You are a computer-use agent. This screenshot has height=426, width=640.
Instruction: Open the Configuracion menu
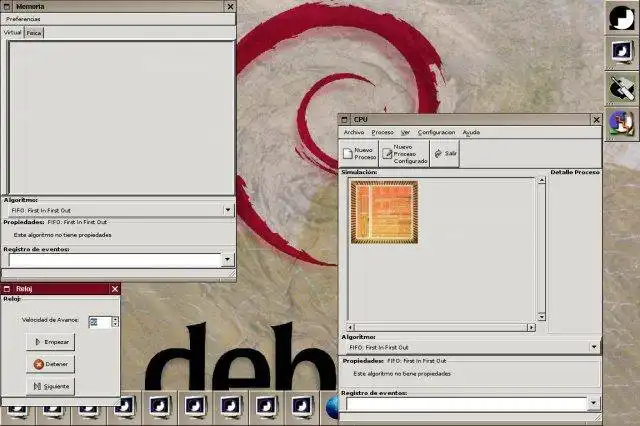[x=436, y=132]
